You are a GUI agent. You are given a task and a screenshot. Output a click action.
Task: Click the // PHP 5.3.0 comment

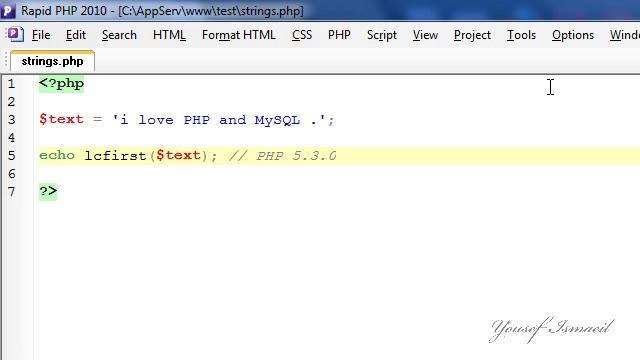pos(282,156)
